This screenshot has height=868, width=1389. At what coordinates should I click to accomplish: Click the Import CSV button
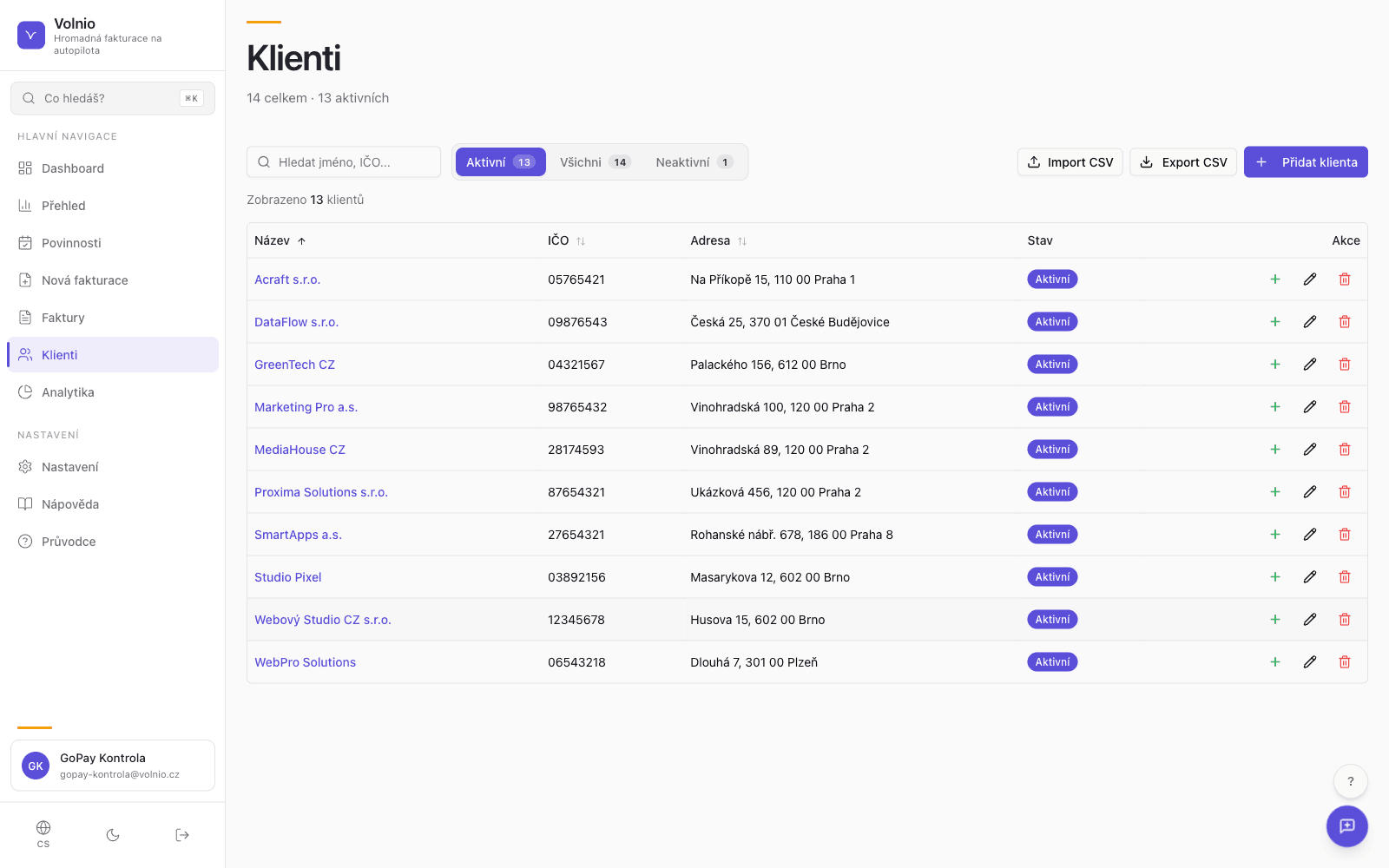1070,162
